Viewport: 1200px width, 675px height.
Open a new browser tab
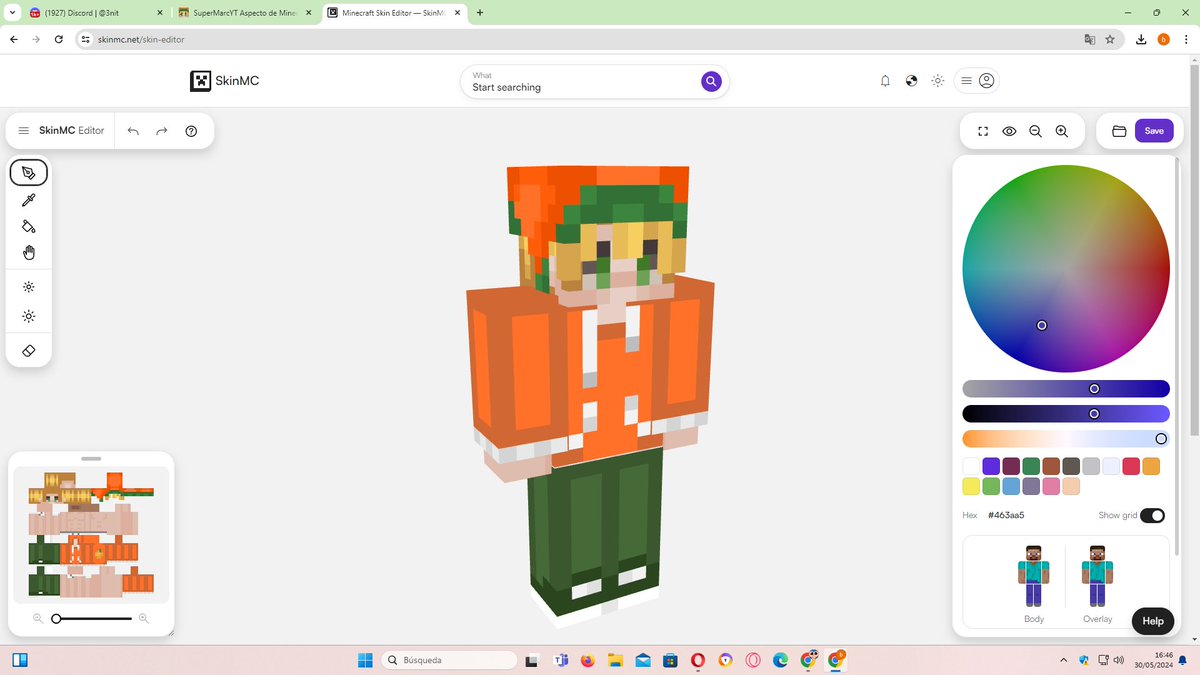tap(480, 13)
